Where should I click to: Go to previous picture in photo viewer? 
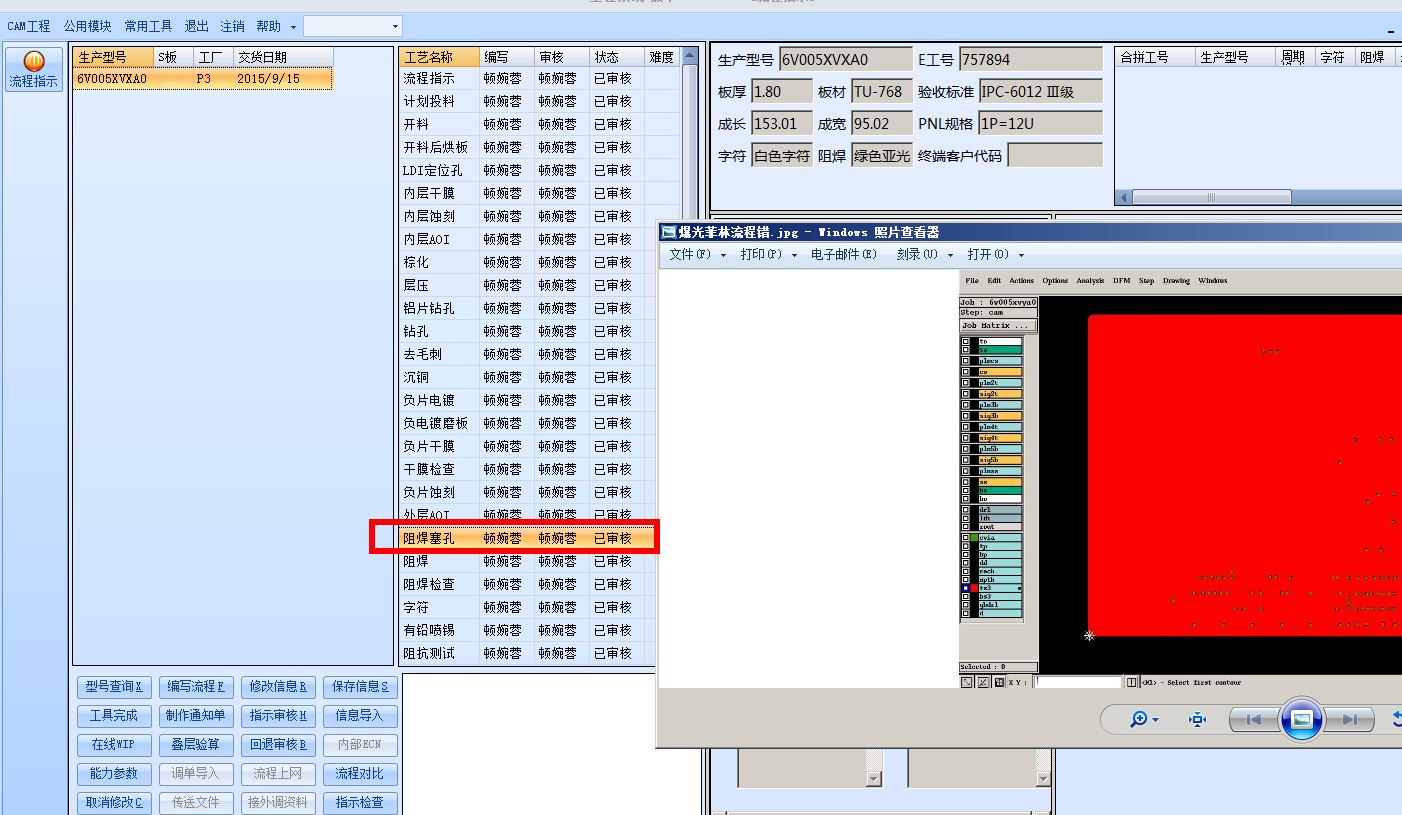click(1253, 719)
